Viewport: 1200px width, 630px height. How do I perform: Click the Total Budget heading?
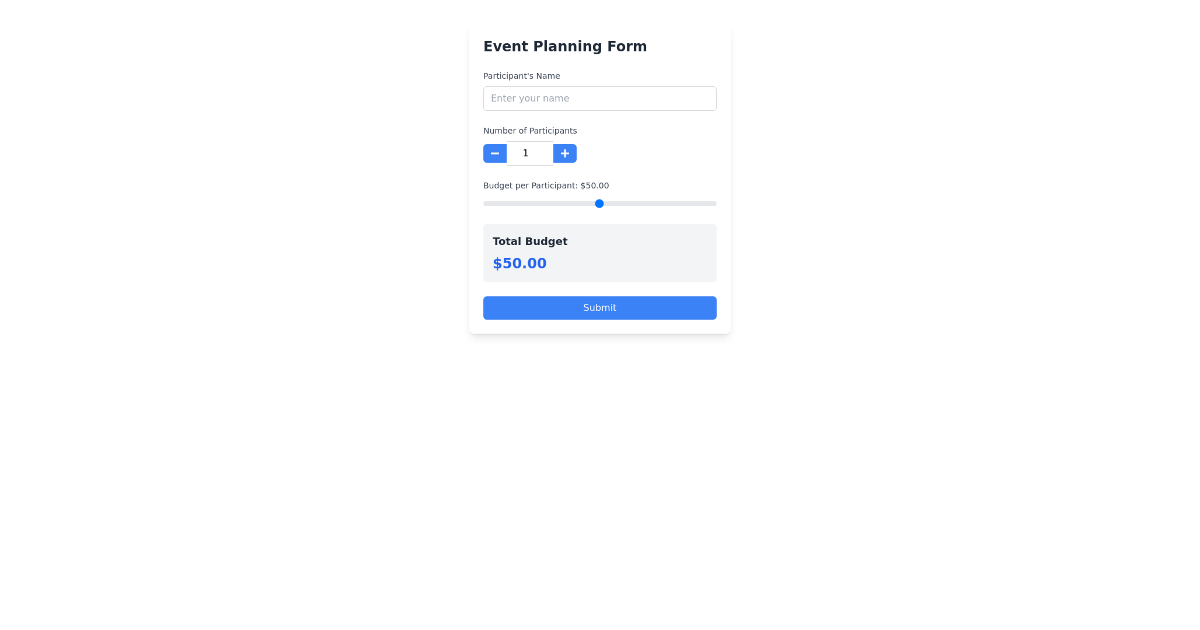(x=529, y=241)
